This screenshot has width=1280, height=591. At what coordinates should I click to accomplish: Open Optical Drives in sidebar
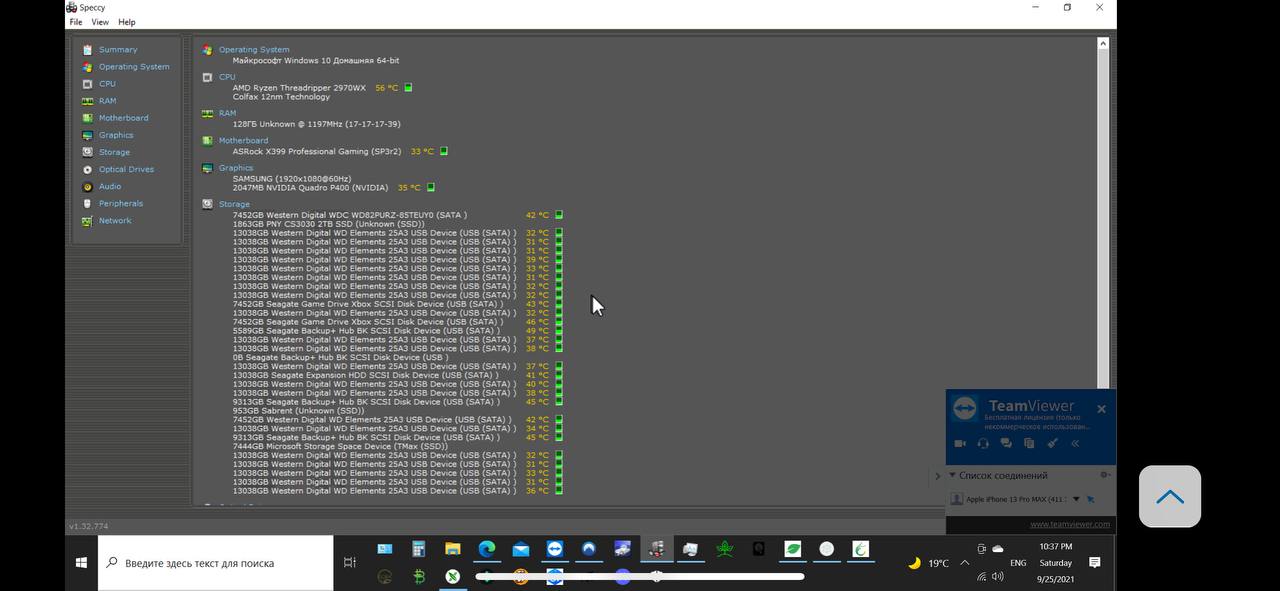(126, 169)
